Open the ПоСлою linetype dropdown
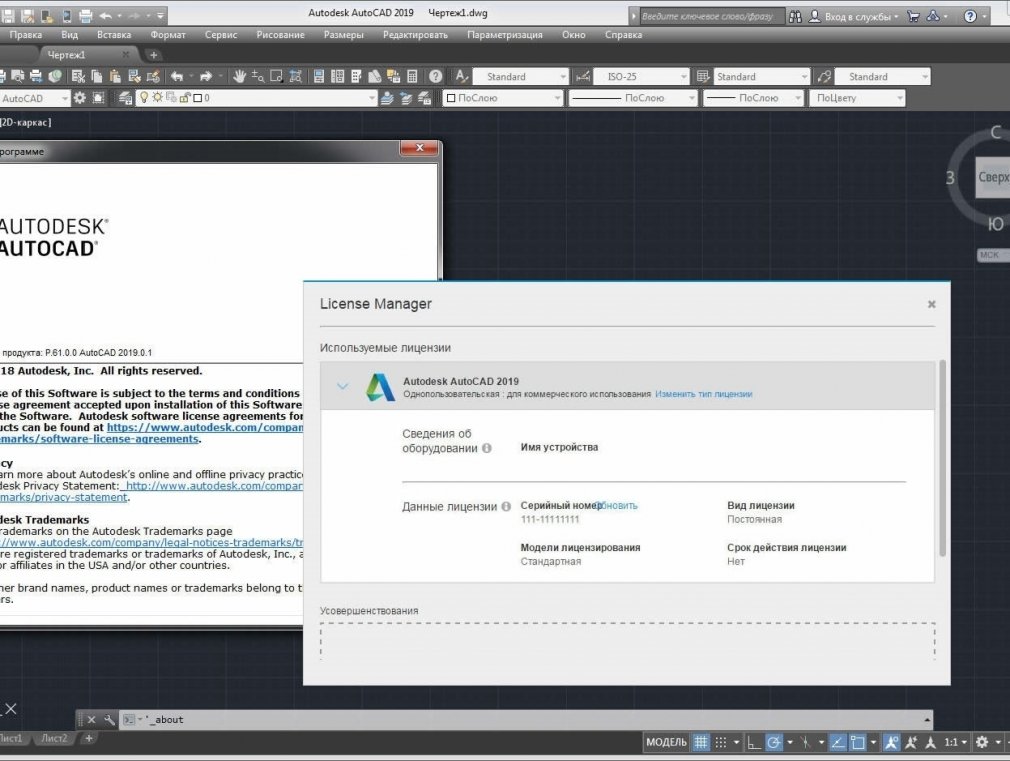The image size is (1010, 761). pos(633,98)
